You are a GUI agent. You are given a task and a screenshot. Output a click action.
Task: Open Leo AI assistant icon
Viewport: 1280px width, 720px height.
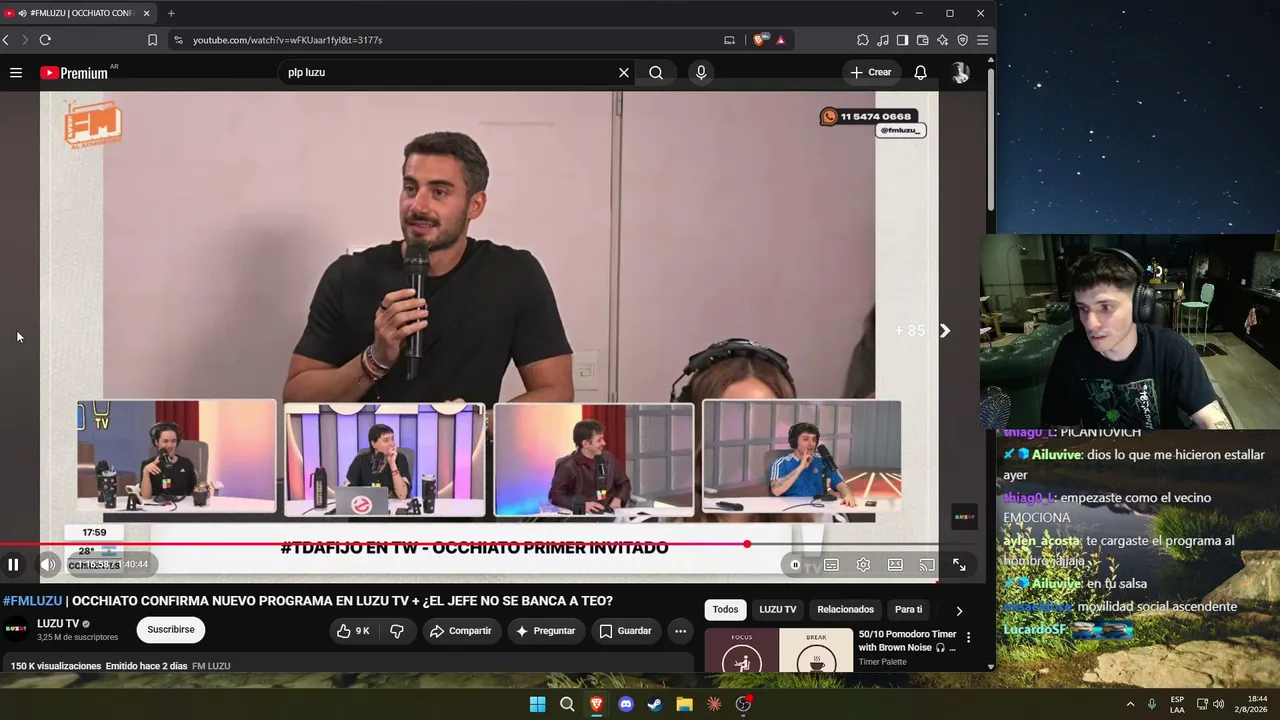(x=942, y=40)
